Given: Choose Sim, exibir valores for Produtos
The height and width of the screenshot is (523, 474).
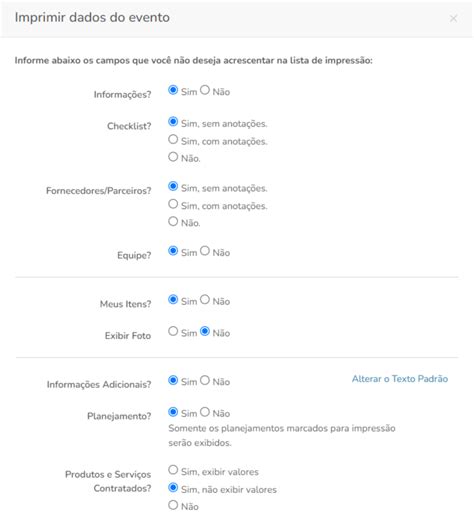Looking at the screenshot, I should click(x=173, y=470).
